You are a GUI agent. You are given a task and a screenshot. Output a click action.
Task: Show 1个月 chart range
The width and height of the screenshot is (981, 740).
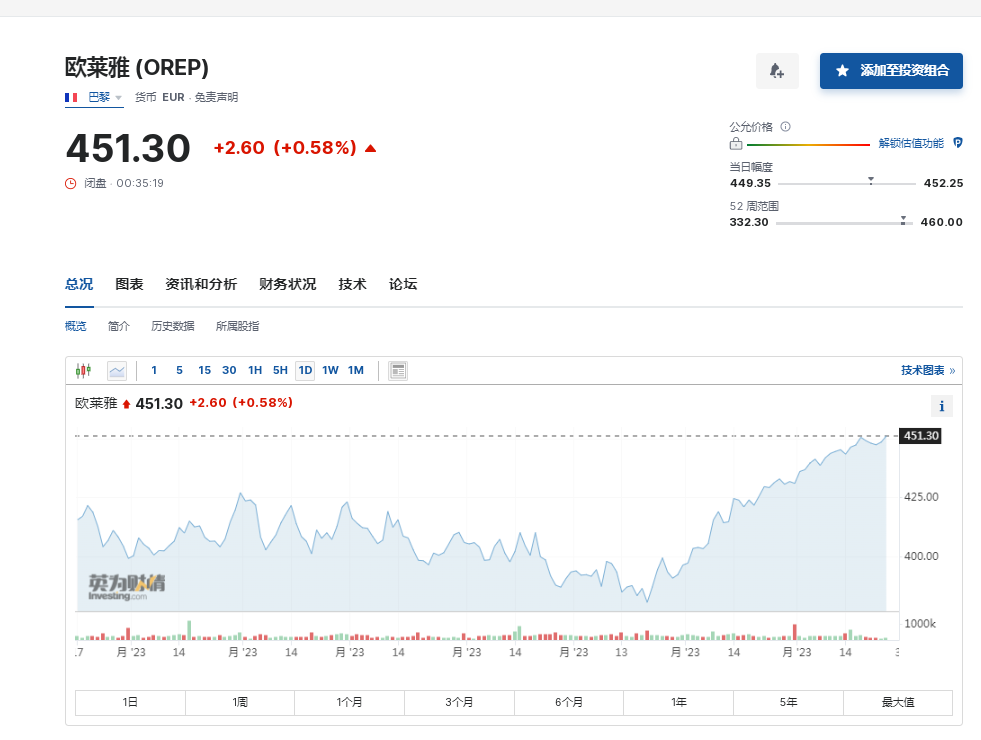(350, 702)
